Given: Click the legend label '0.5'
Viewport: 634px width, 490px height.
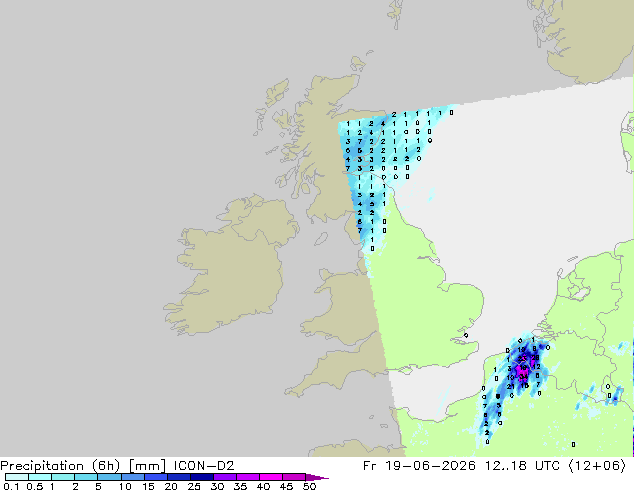Looking at the screenshot, I should (x=34, y=486).
